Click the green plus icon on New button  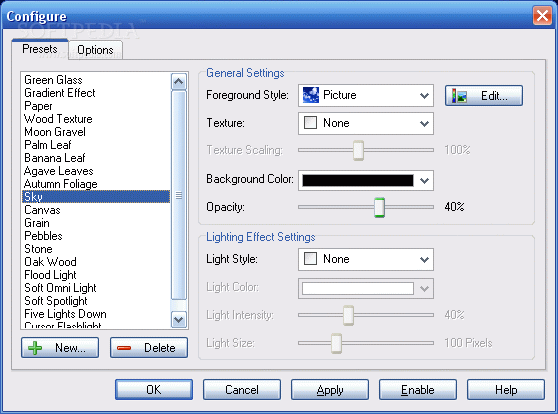tap(35, 348)
